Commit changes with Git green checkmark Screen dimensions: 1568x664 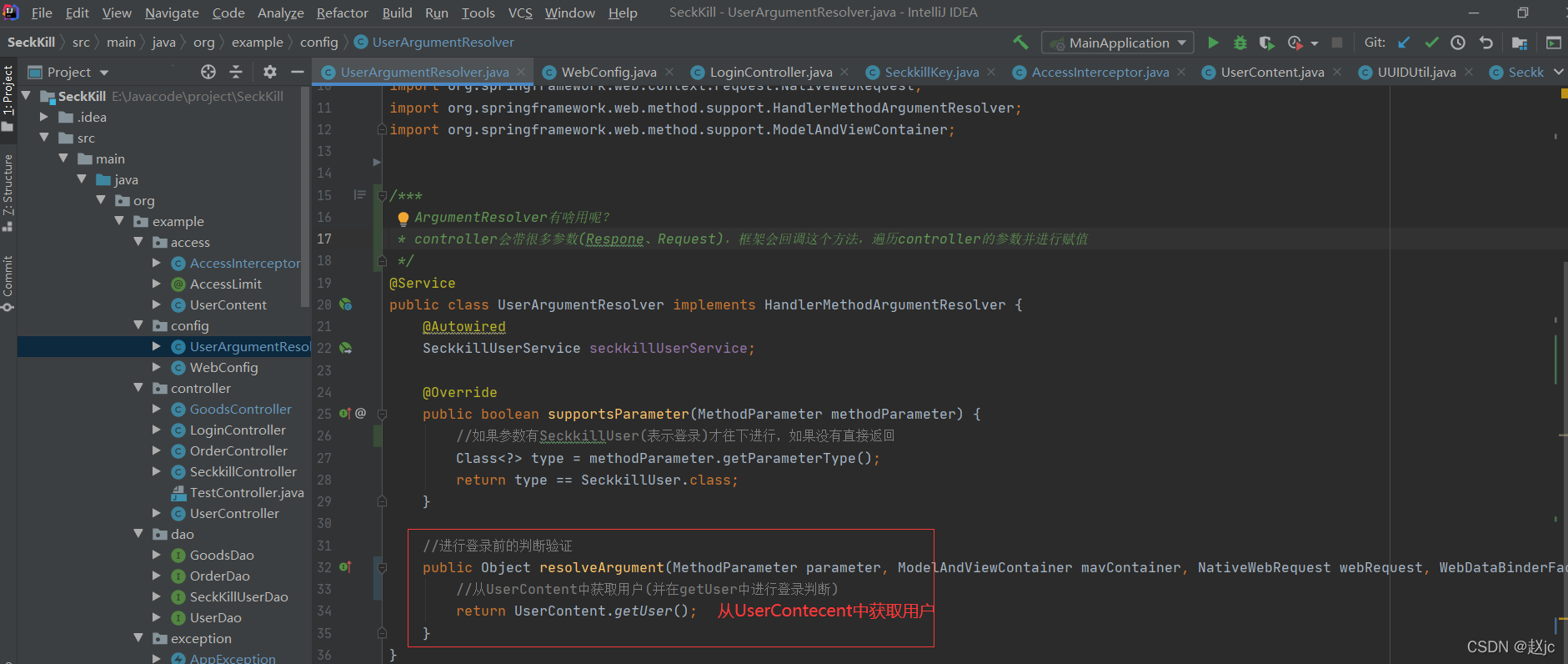(1431, 43)
